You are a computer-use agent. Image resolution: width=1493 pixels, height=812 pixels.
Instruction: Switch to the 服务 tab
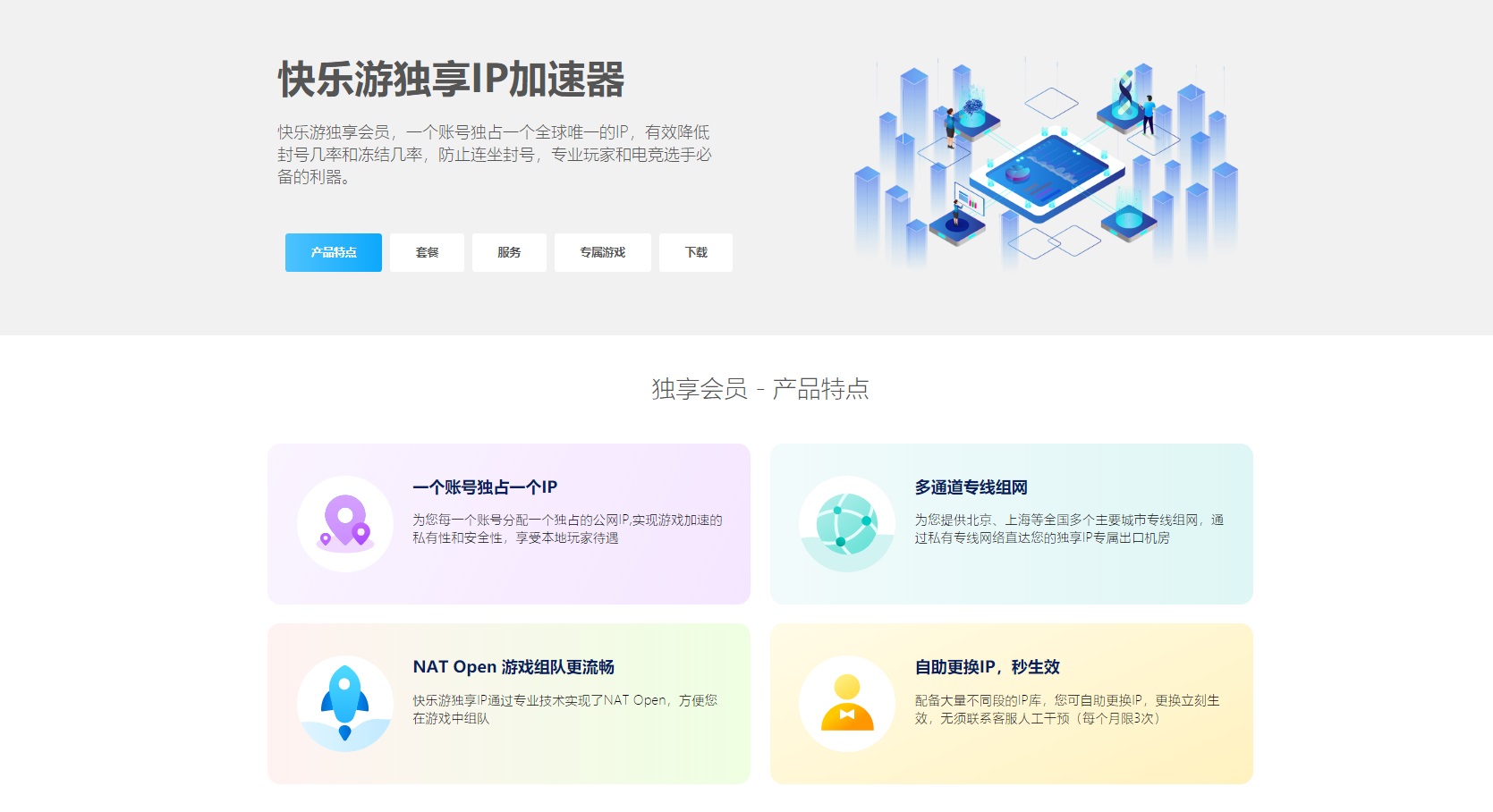(509, 252)
